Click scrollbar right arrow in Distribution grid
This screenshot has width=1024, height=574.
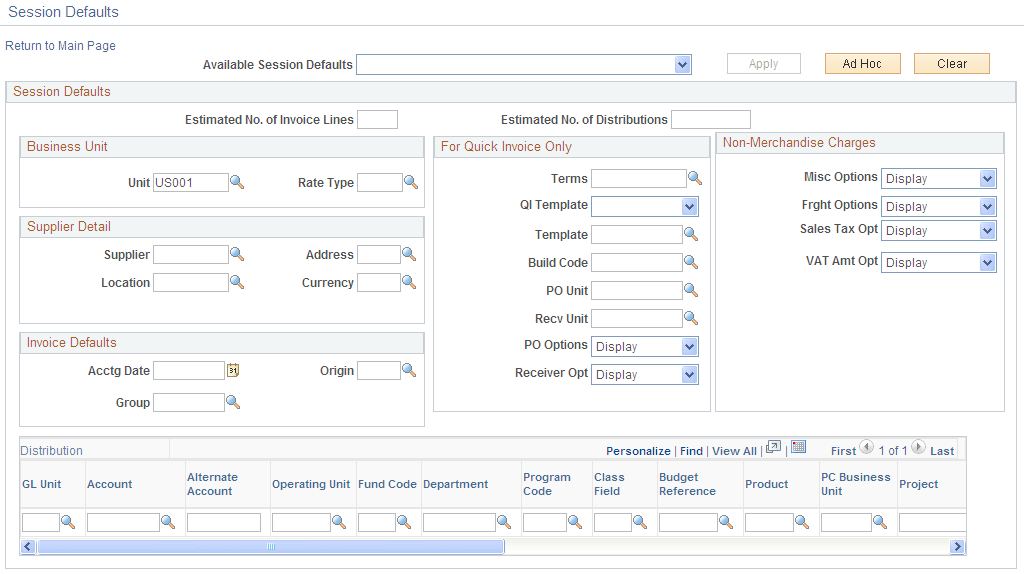click(x=957, y=547)
